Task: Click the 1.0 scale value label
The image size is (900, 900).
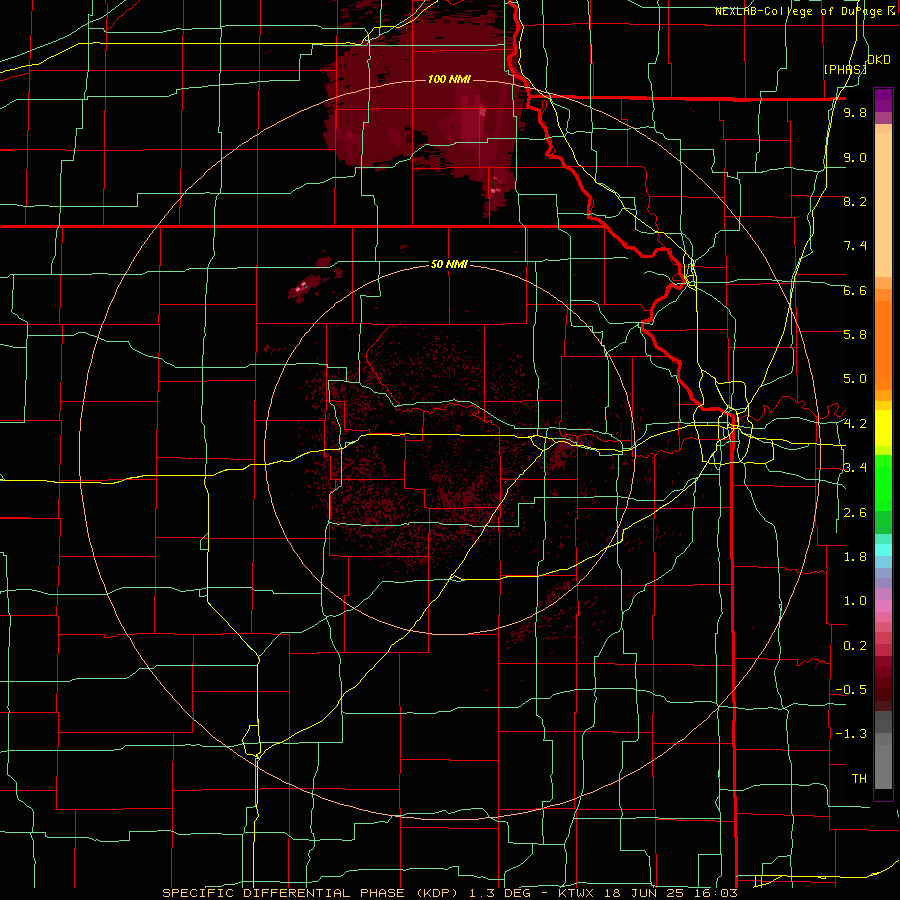Action: [855, 601]
